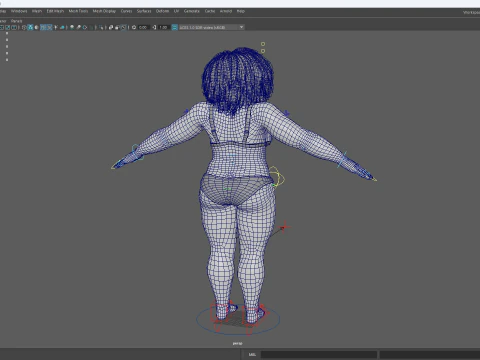Toggle multisample anti-aliasing icon
Image resolution: width=480 pixels, height=360 pixels.
coord(85,27)
